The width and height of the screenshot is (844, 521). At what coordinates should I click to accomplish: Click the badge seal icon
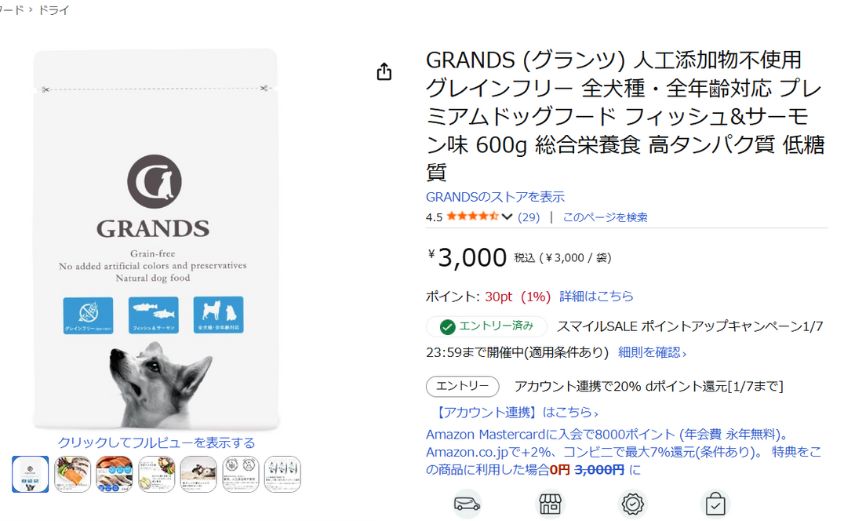point(632,503)
